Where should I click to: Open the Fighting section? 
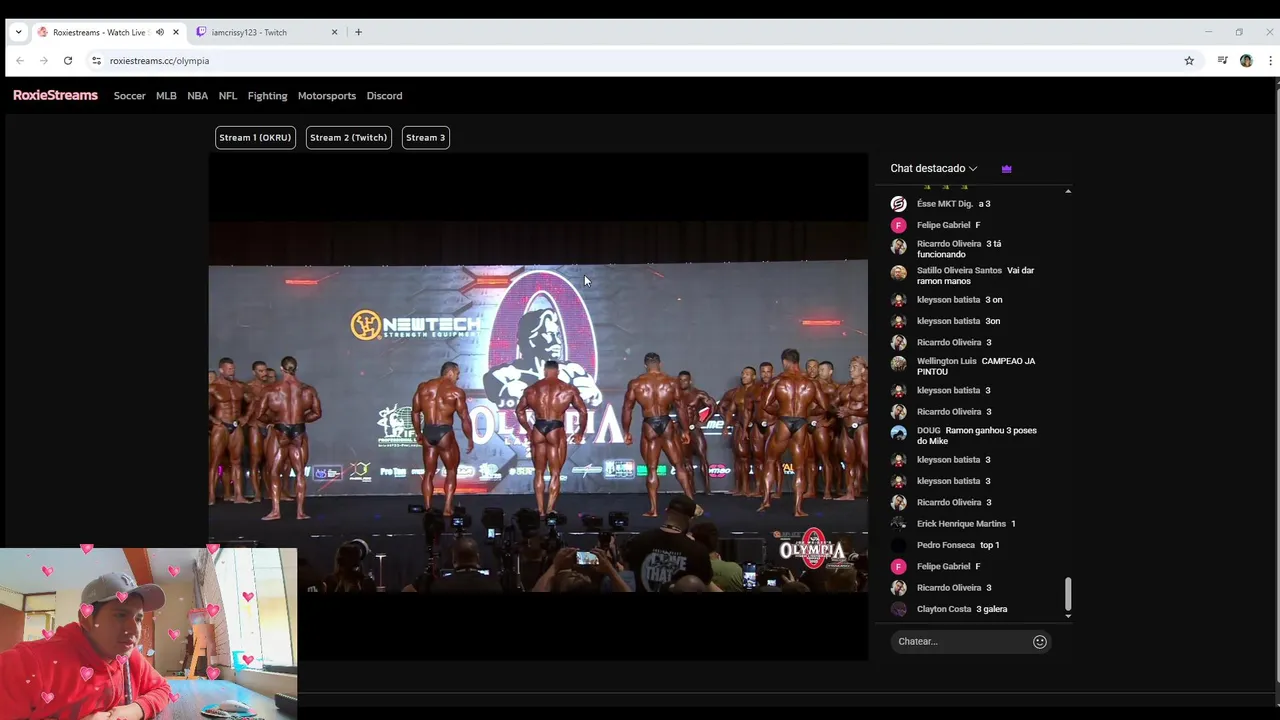pos(267,96)
